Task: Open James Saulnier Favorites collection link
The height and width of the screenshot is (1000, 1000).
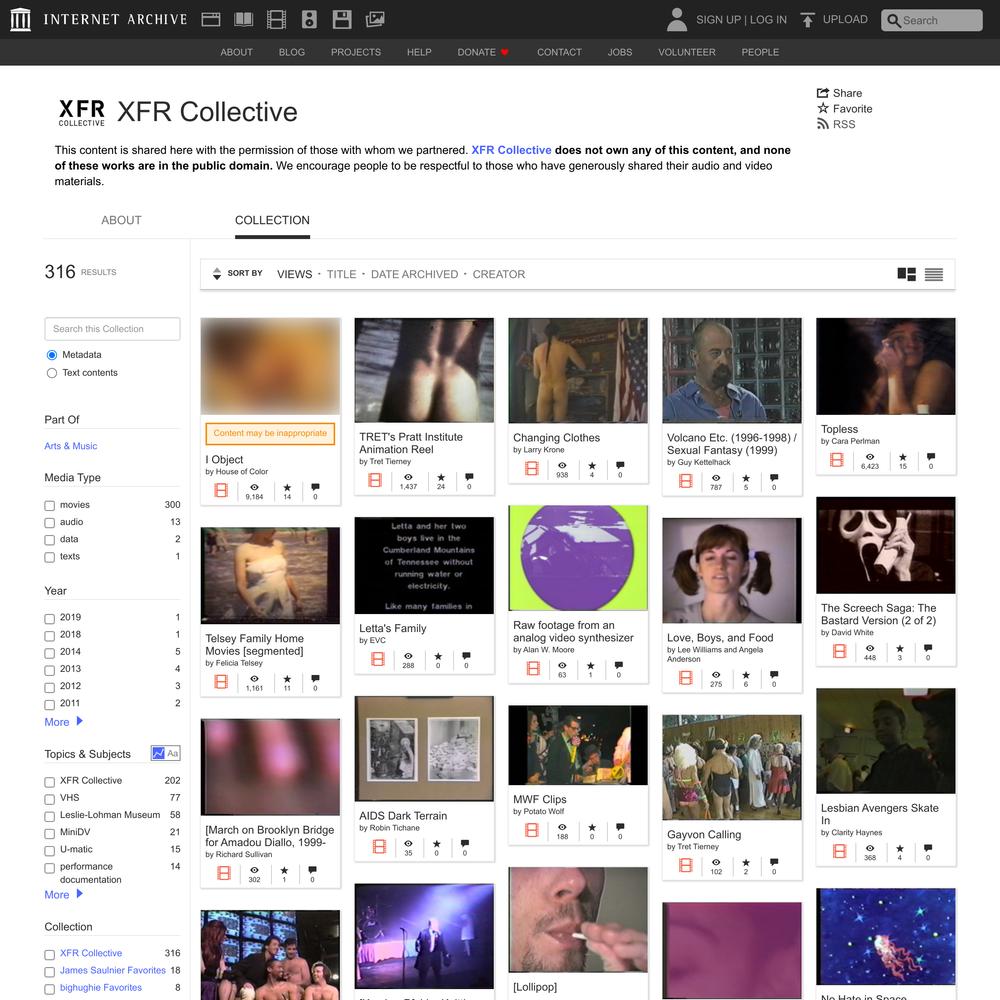Action: click(x=113, y=970)
